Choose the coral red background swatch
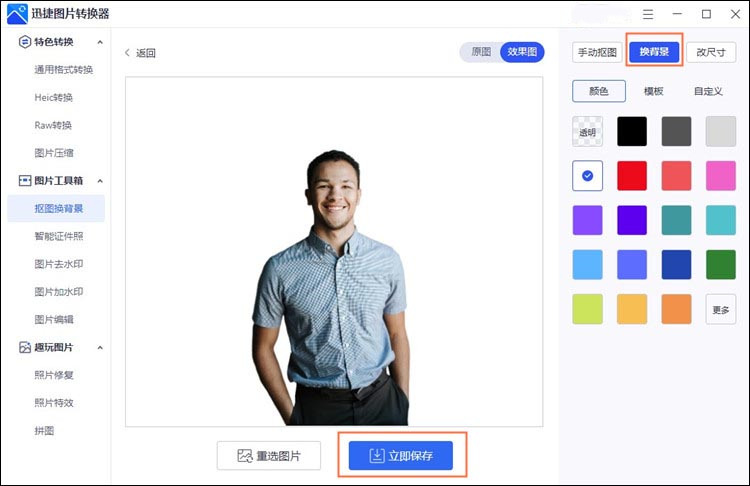This screenshot has height=486, width=750. (x=676, y=176)
